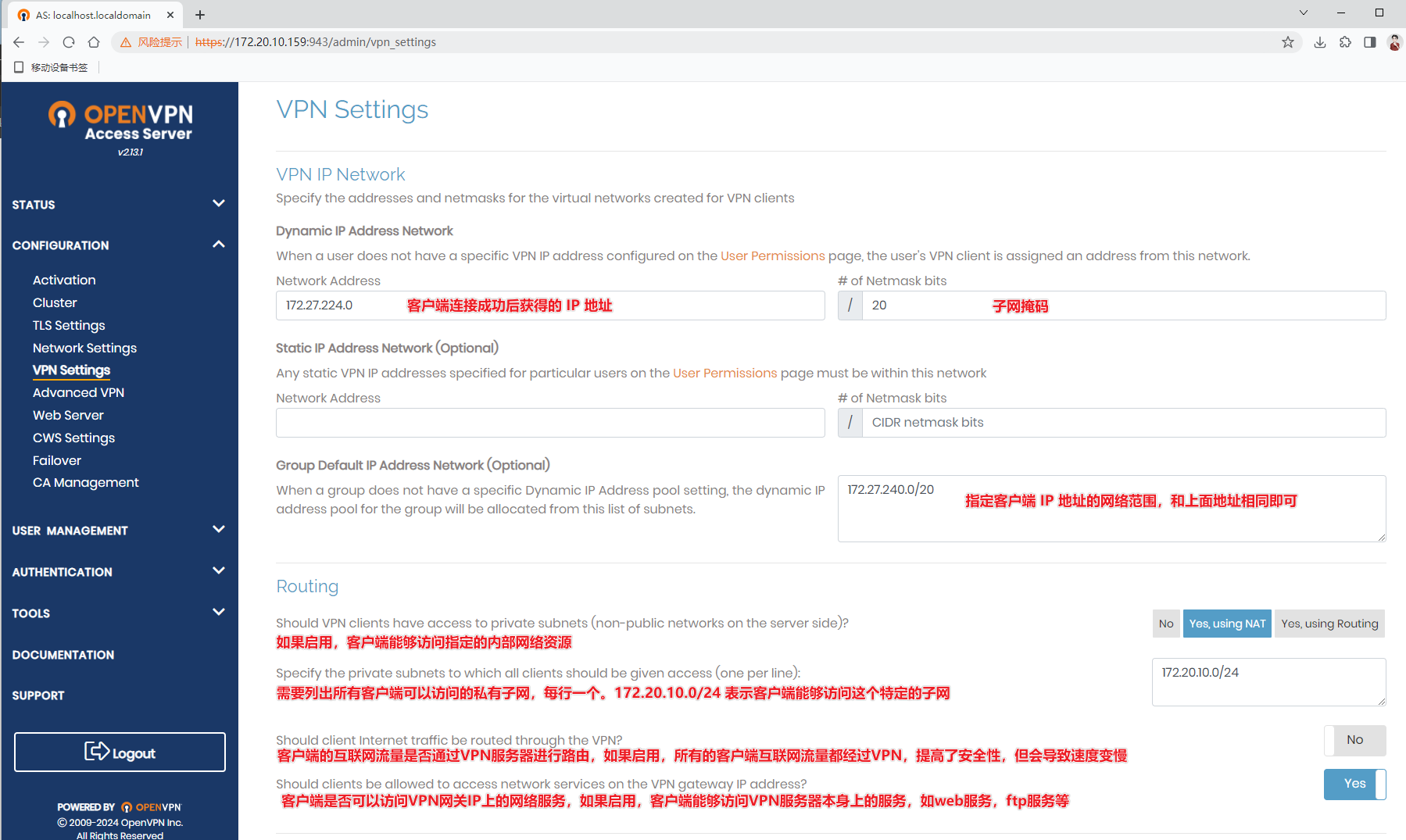The image size is (1406, 840).
Task: Collapse the CONFIGURATION menu section
Action: [119, 245]
